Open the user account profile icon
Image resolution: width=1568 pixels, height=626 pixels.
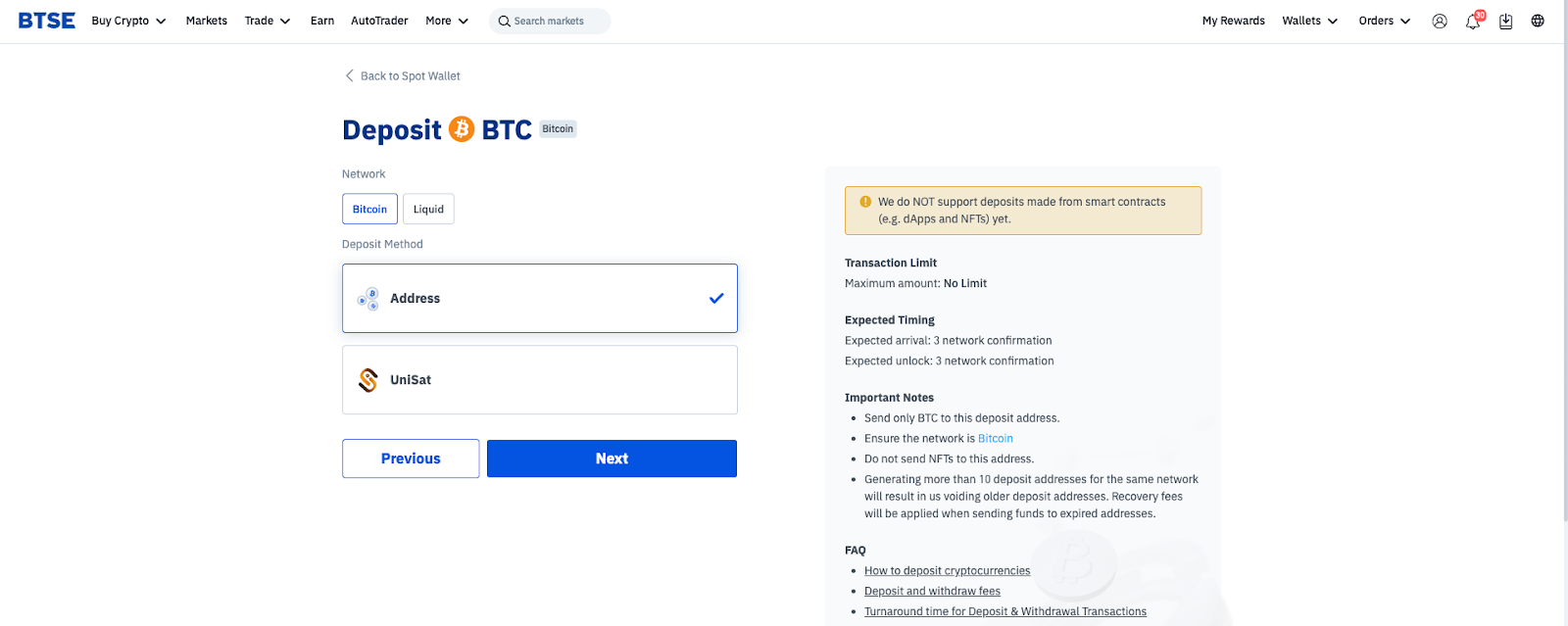pos(1440,21)
